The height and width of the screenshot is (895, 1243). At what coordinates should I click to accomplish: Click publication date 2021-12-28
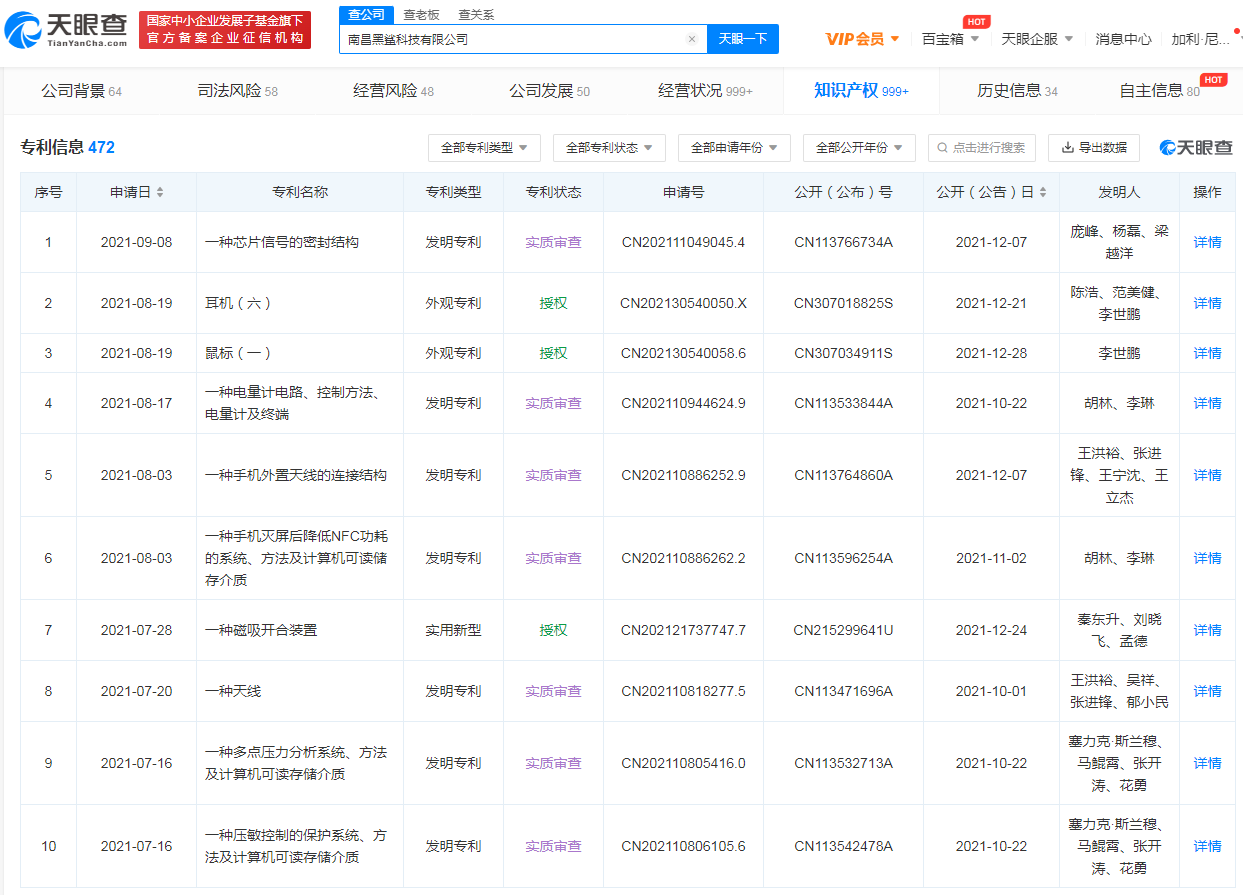coord(991,353)
